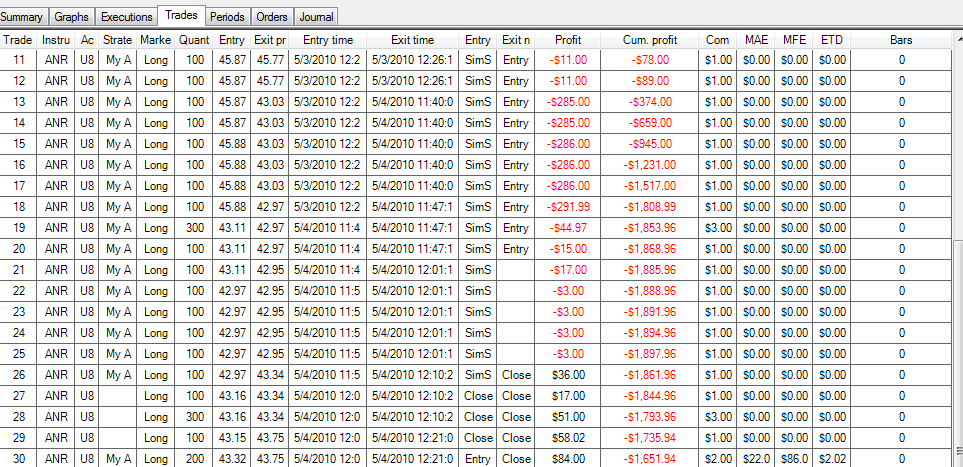Click the Exit pr column header
Screen dimensions: 963x467
click(270, 40)
